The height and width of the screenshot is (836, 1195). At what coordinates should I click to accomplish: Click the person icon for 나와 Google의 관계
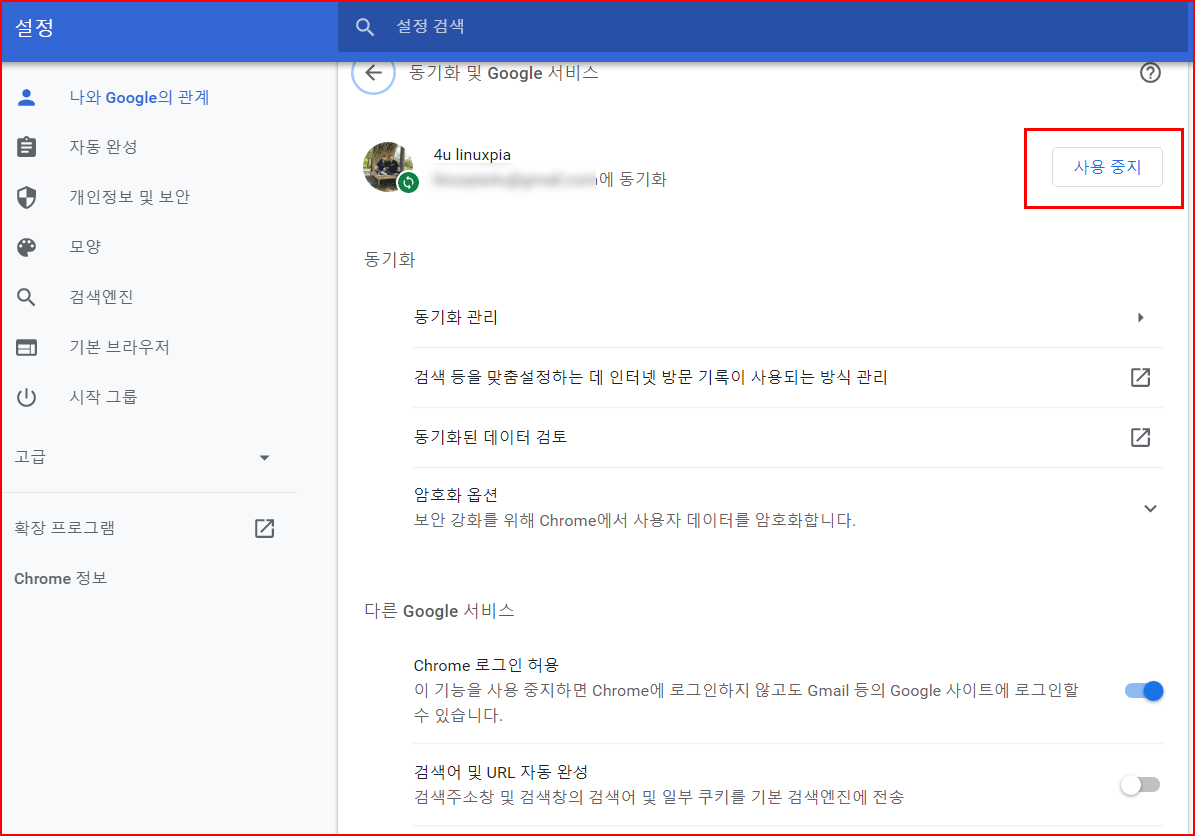[x=27, y=98]
